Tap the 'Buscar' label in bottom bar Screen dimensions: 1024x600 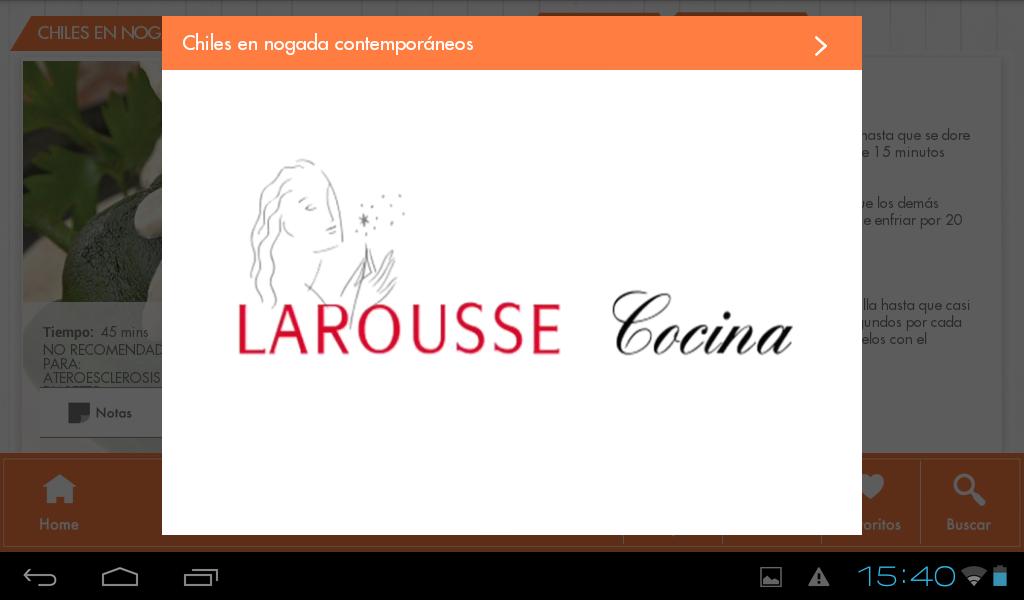[x=968, y=524]
